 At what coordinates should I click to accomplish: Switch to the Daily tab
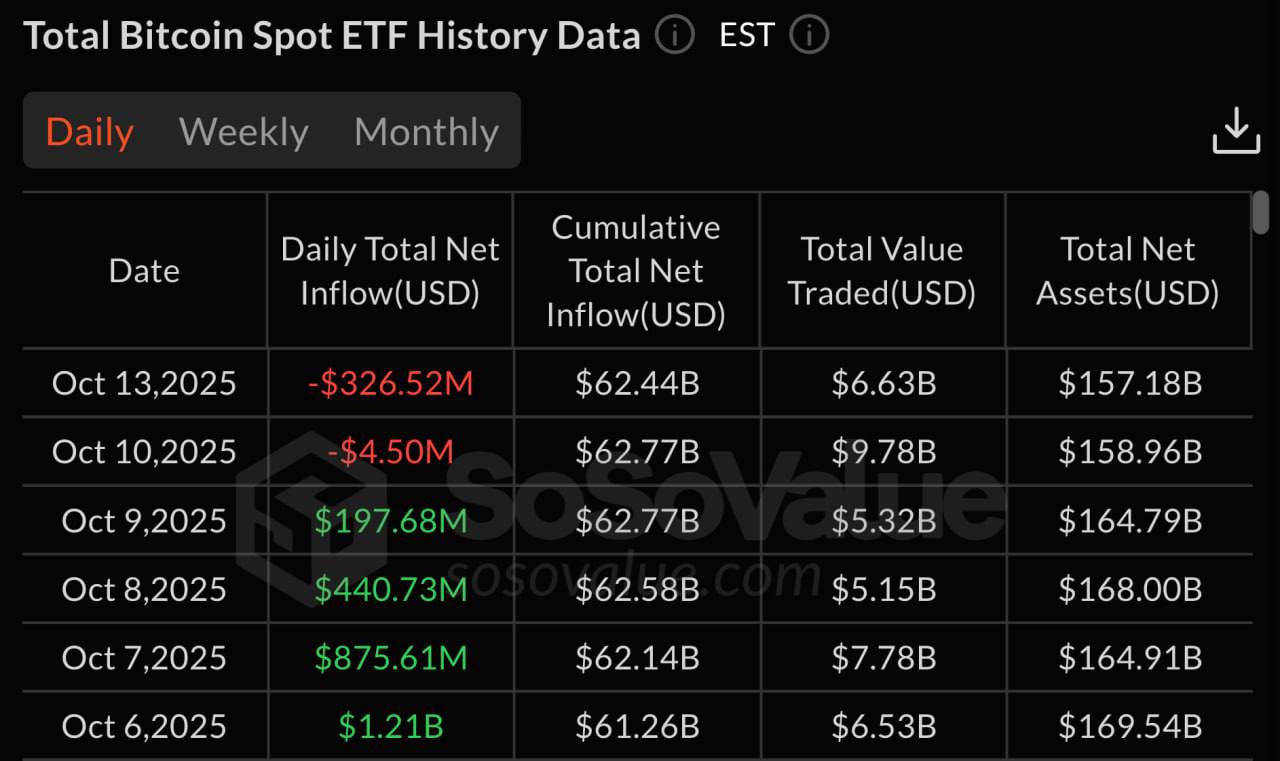click(90, 132)
